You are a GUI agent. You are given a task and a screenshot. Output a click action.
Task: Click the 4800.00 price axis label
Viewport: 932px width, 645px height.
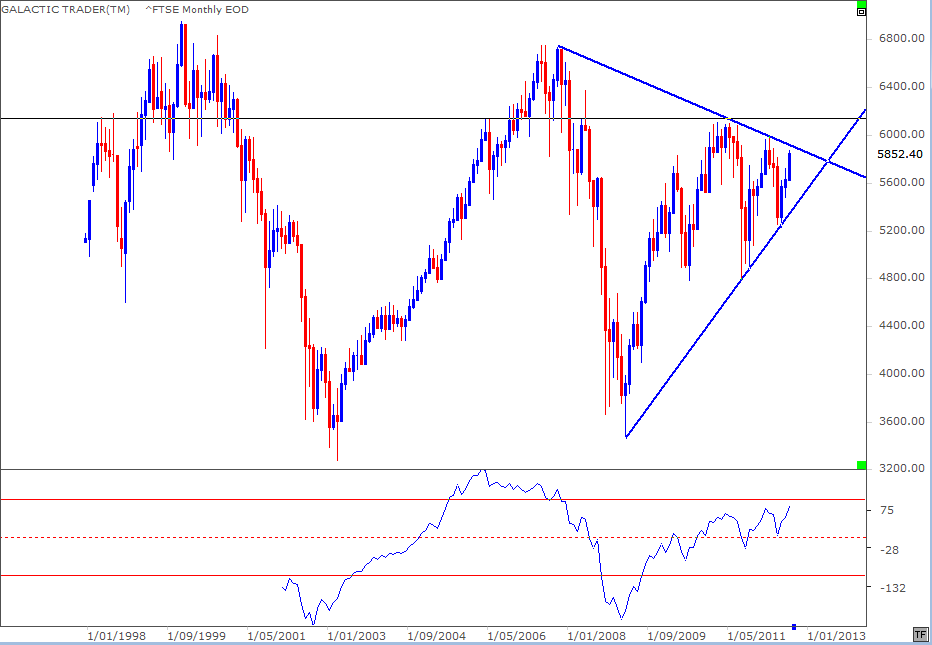click(x=901, y=278)
